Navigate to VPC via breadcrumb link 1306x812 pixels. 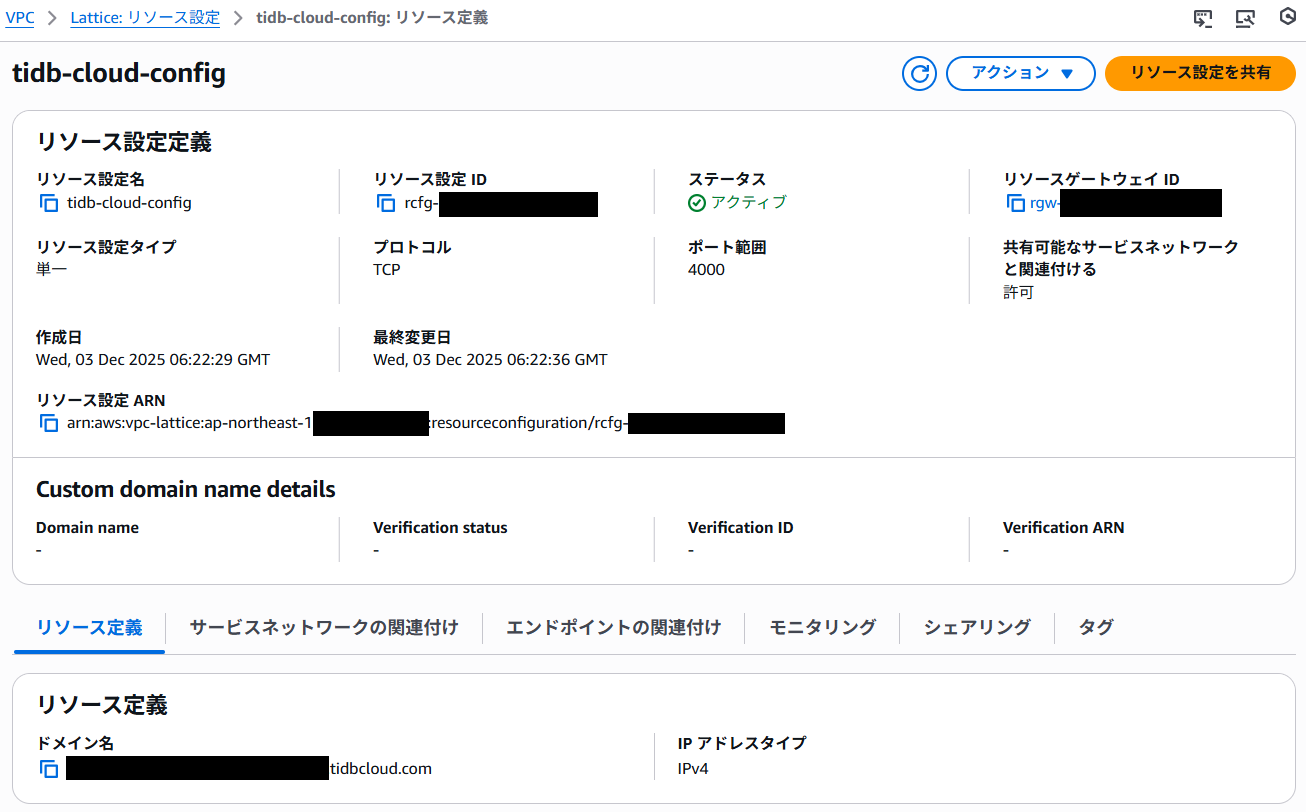[20, 17]
